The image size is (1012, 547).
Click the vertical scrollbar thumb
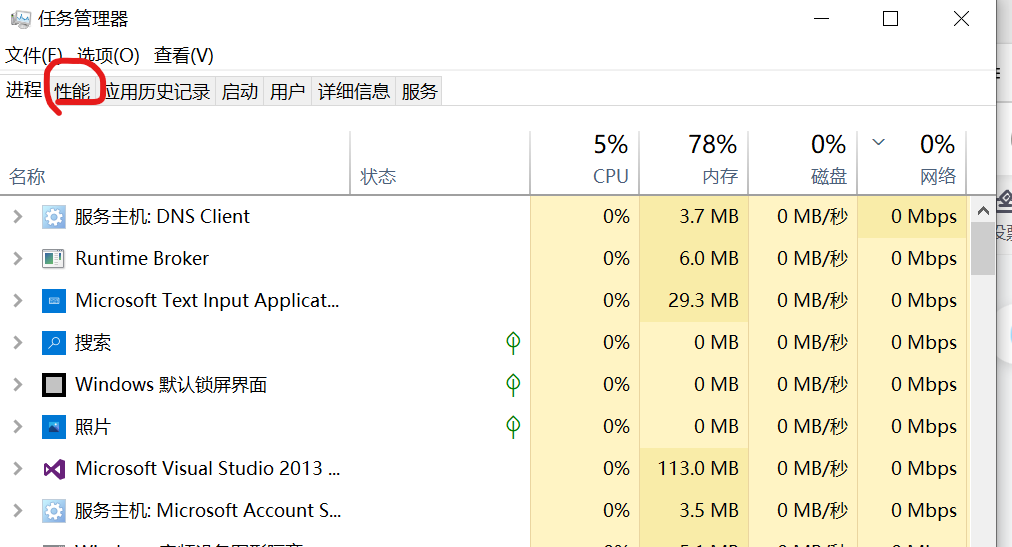[x=983, y=249]
